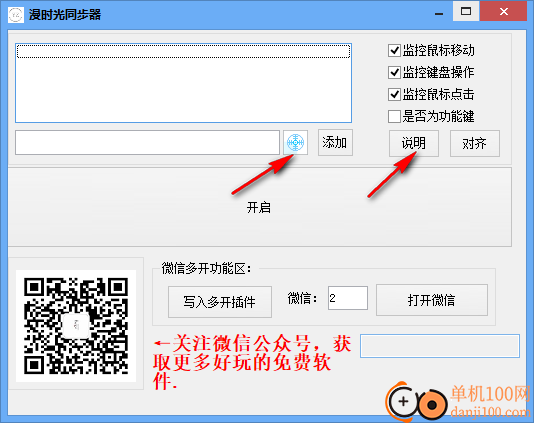Click the blue crosshair window-picker icon
The image size is (534, 423).
click(x=295, y=142)
